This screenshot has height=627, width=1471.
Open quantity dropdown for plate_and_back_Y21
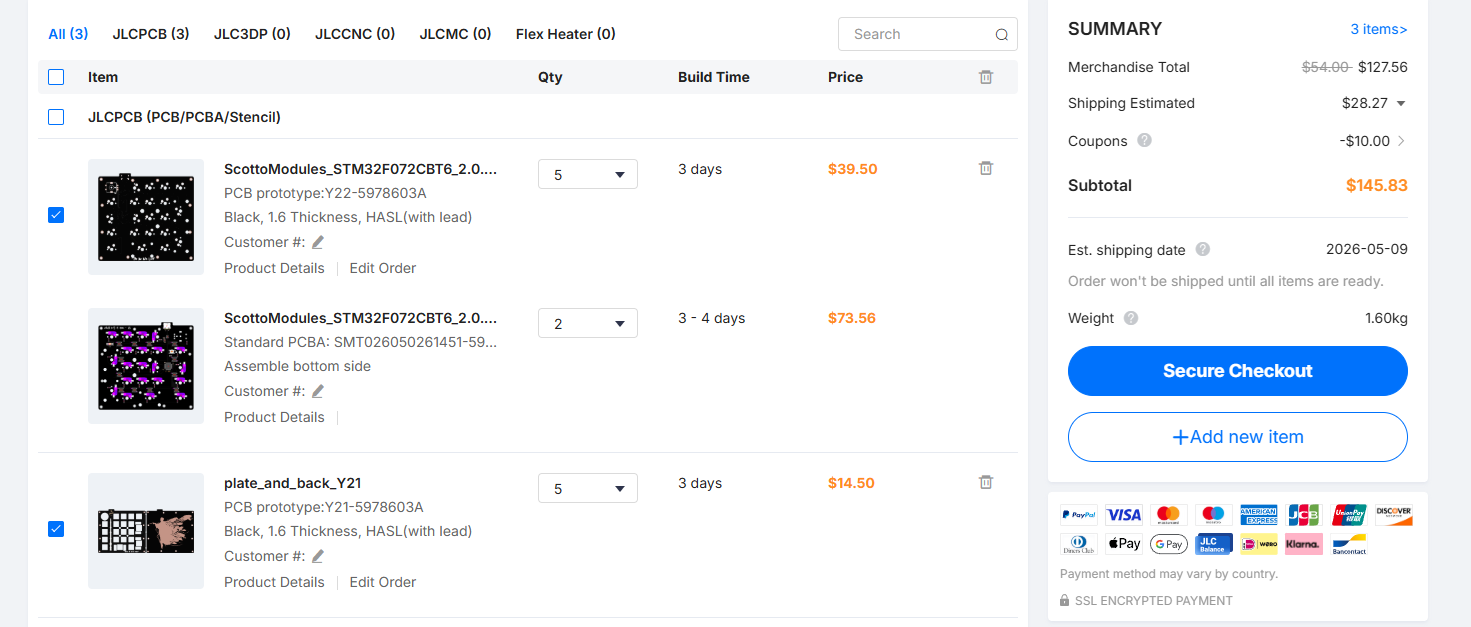(x=588, y=488)
